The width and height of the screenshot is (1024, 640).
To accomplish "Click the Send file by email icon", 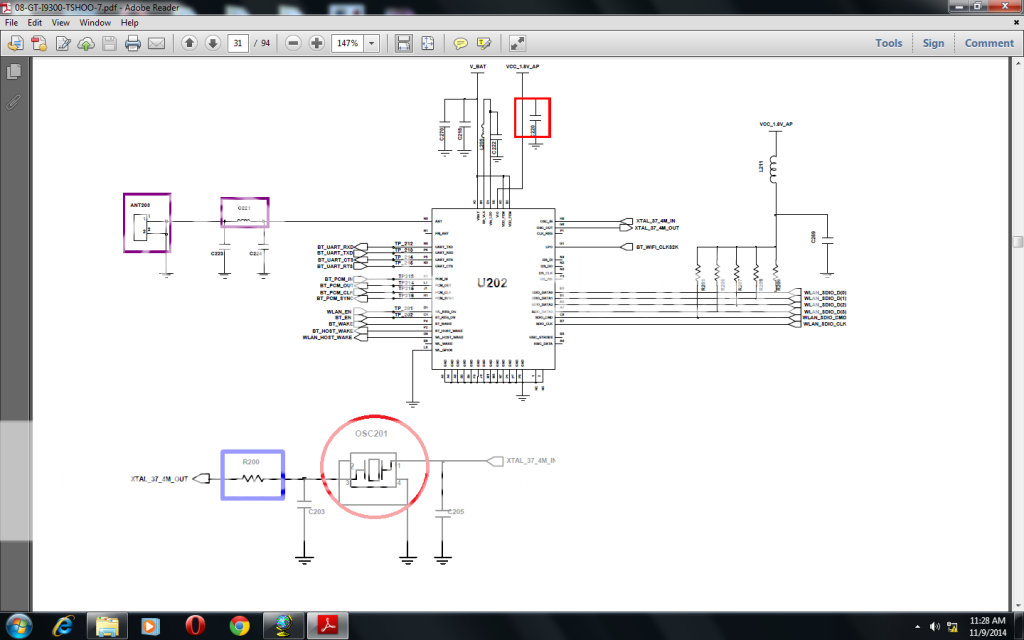I will [x=156, y=43].
